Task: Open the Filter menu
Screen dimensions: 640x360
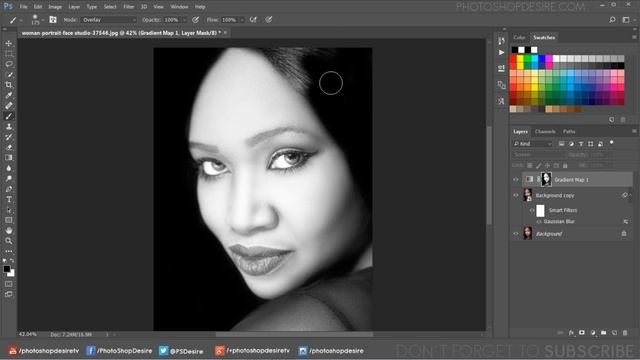Action: (129, 7)
